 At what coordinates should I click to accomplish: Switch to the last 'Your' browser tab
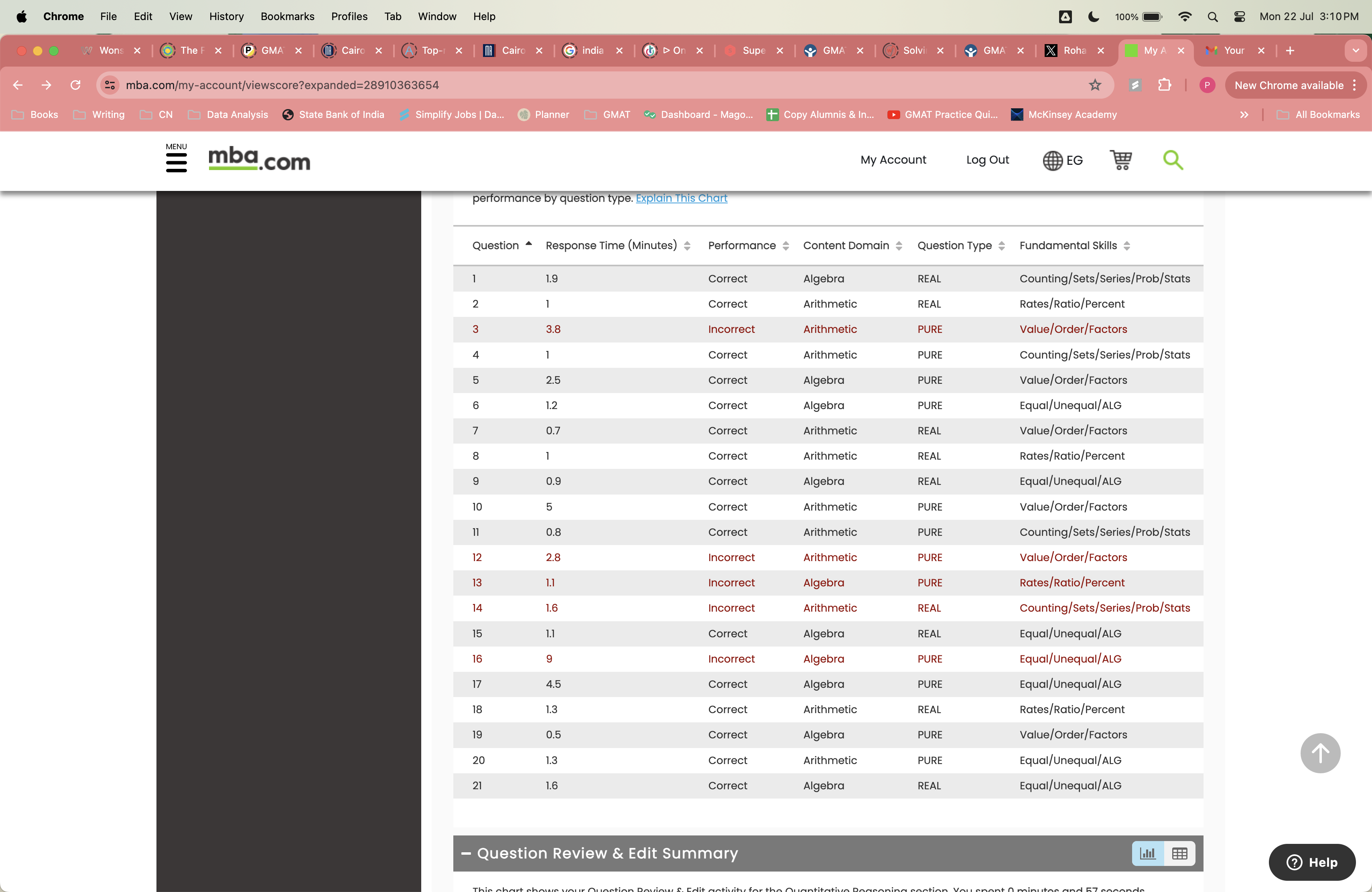pos(1234,51)
